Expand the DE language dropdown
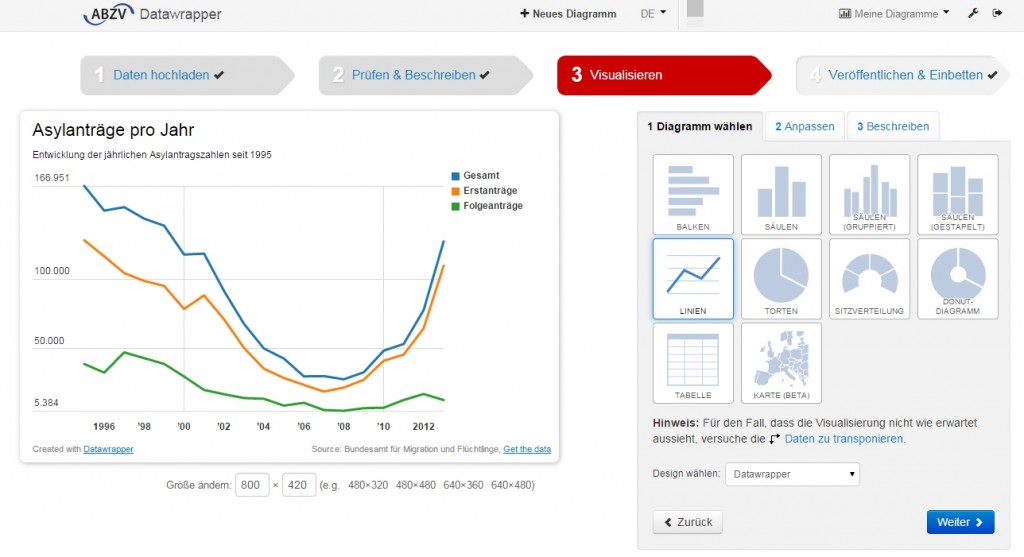 tap(653, 14)
